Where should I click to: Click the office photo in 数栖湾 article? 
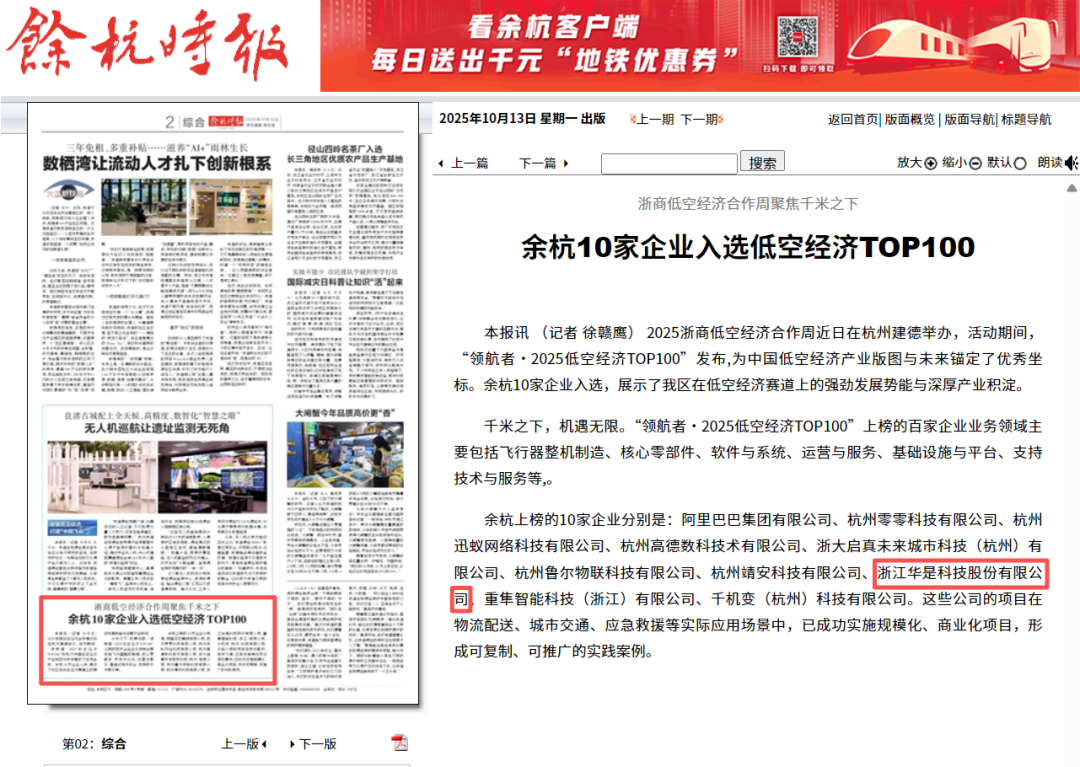tap(144, 206)
